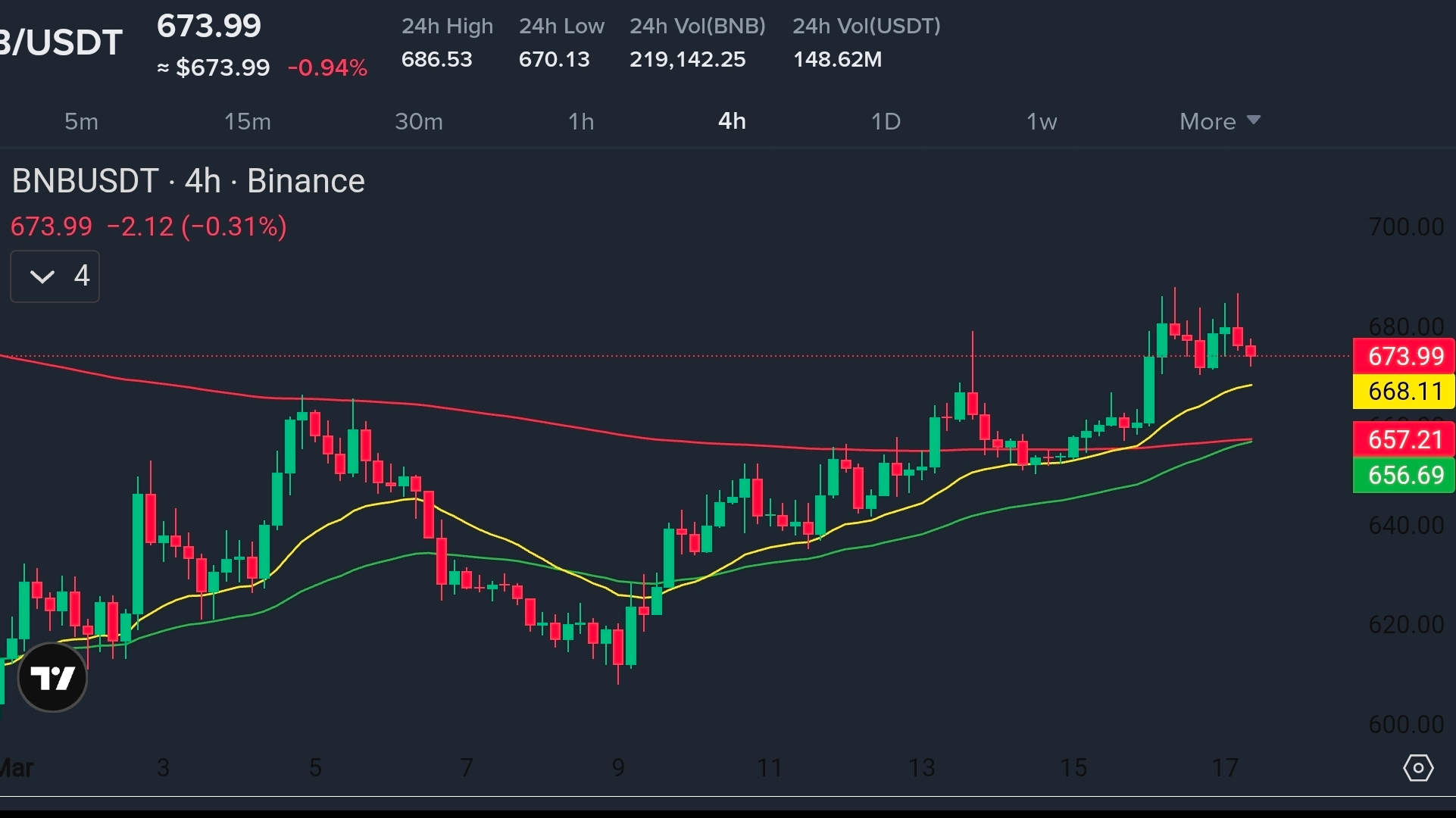Choose the 30m interval

(418, 121)
